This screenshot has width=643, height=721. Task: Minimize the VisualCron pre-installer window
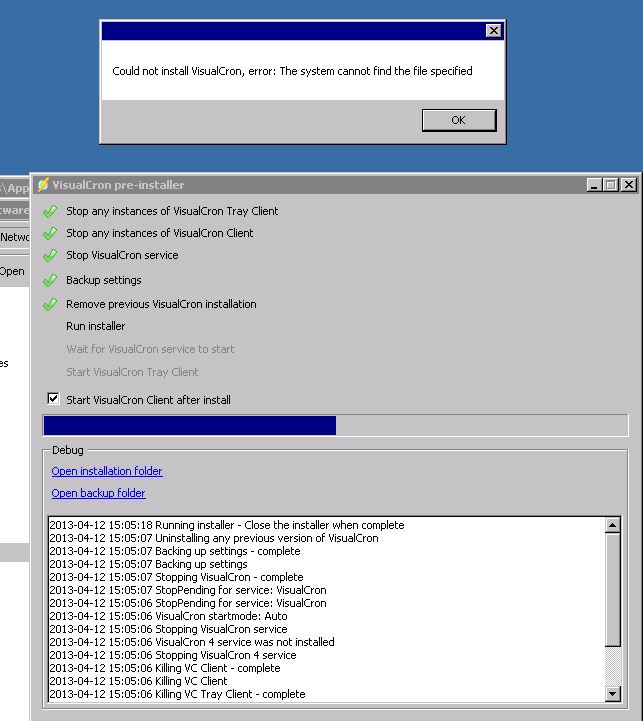[594, 185]
